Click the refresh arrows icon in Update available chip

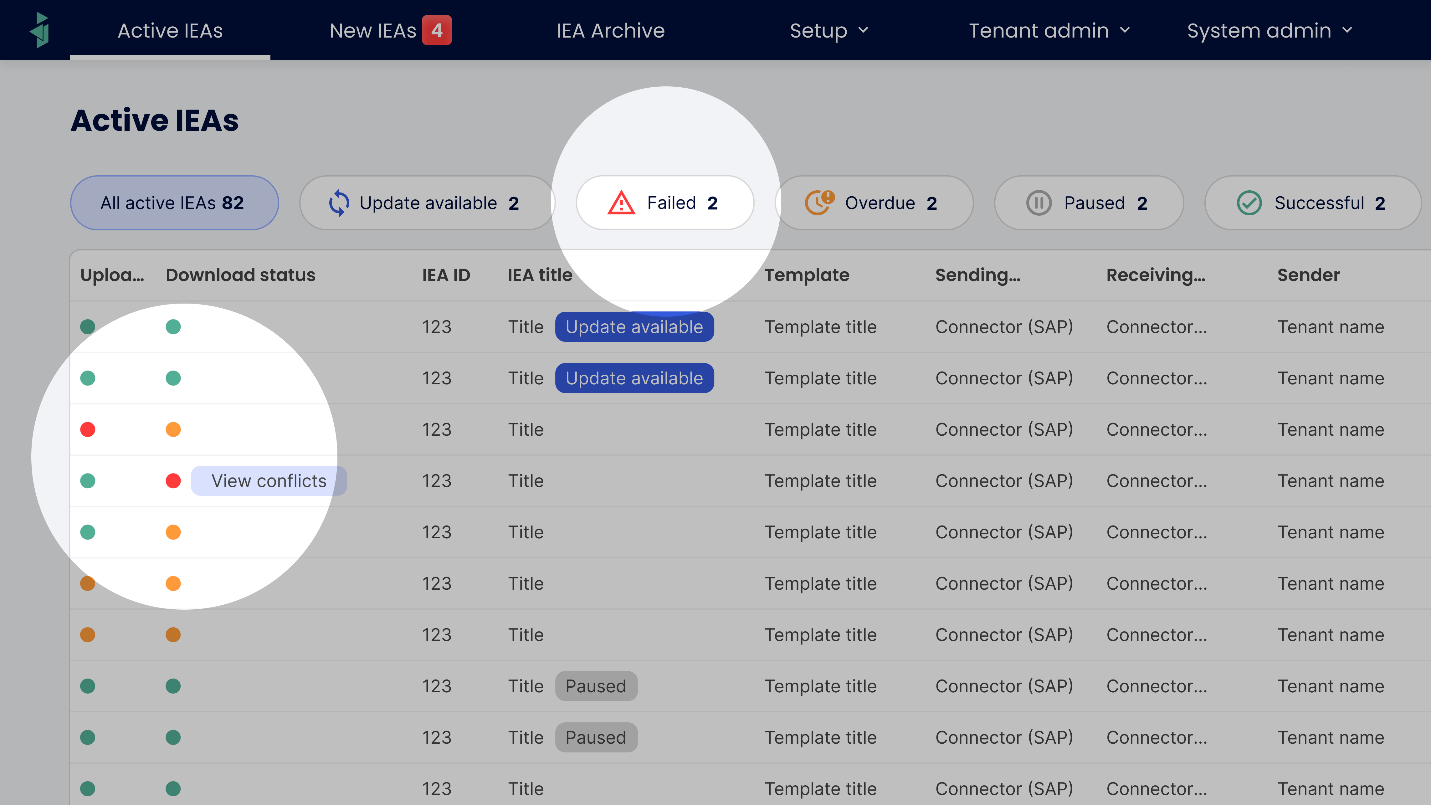click(x=339, y=203)
